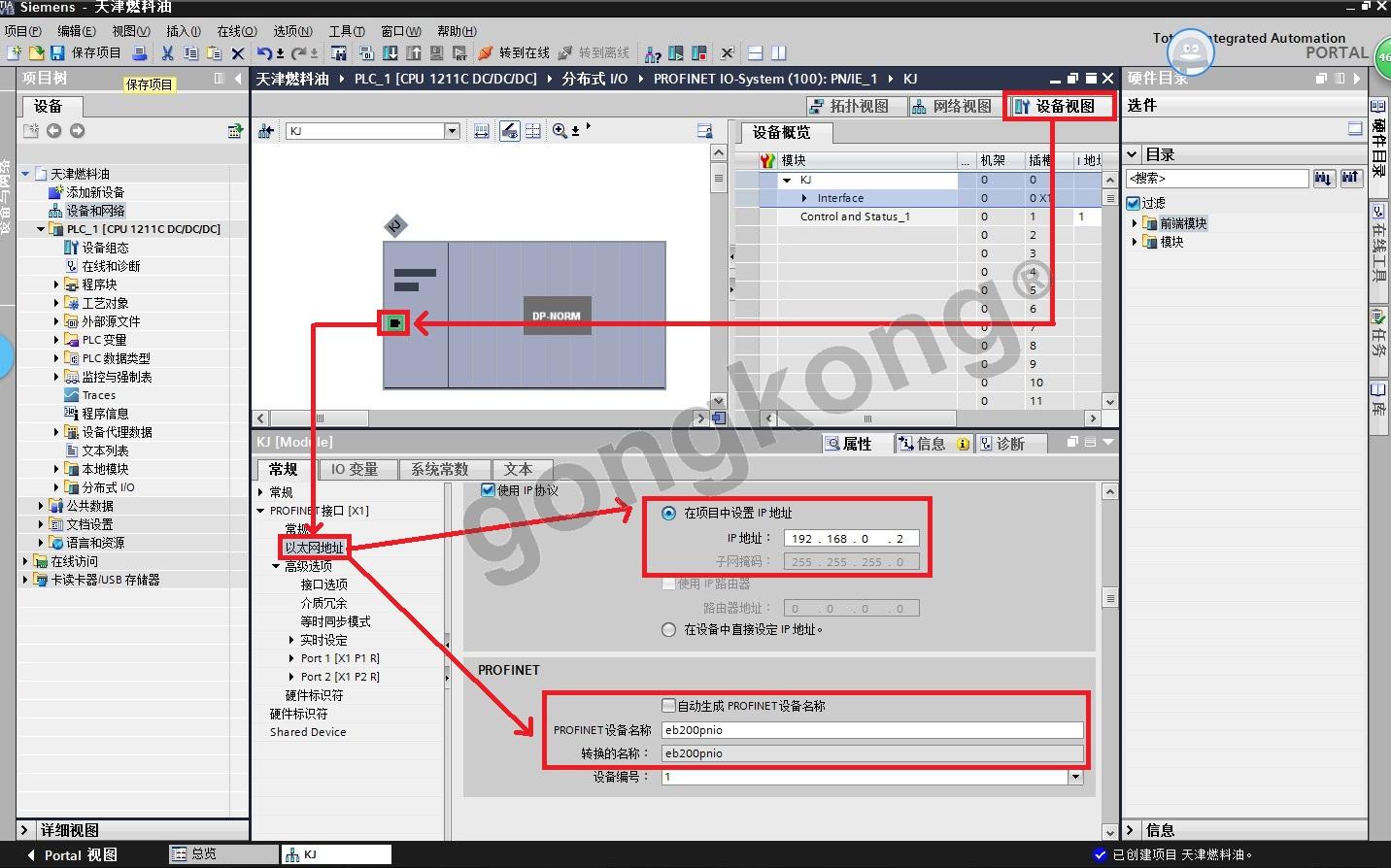Select 在设备中直接设定 IP 地址 radio button
1391x868 pixels.
pyautogui.click(x=668, y=629)
